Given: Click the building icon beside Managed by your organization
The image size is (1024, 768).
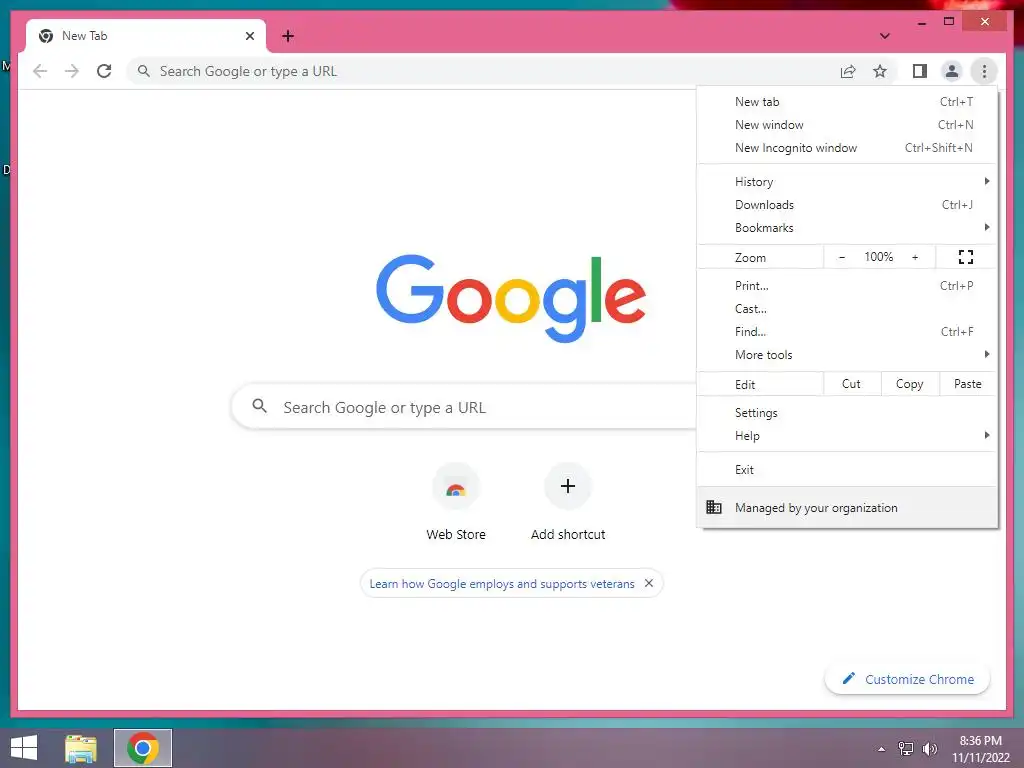Looking at the screenshot, I should click(714, 507).
